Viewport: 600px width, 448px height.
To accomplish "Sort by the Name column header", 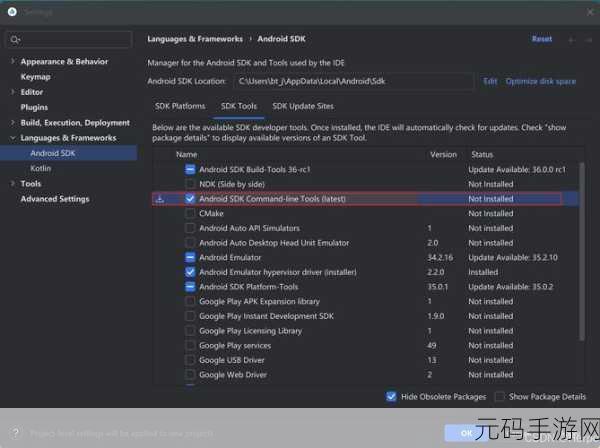I will 187,155.
